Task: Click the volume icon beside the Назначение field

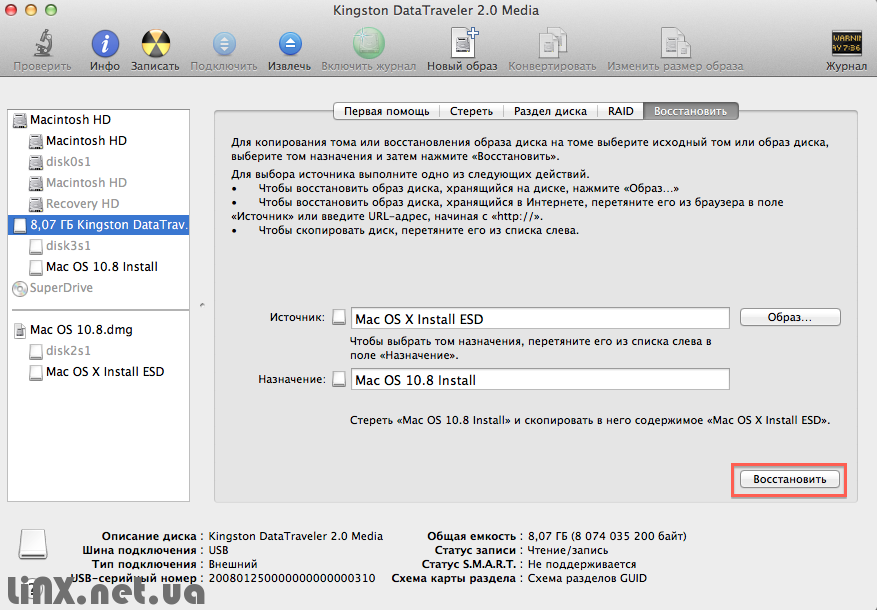Action: pyautogui.click(x=338, y=379)
